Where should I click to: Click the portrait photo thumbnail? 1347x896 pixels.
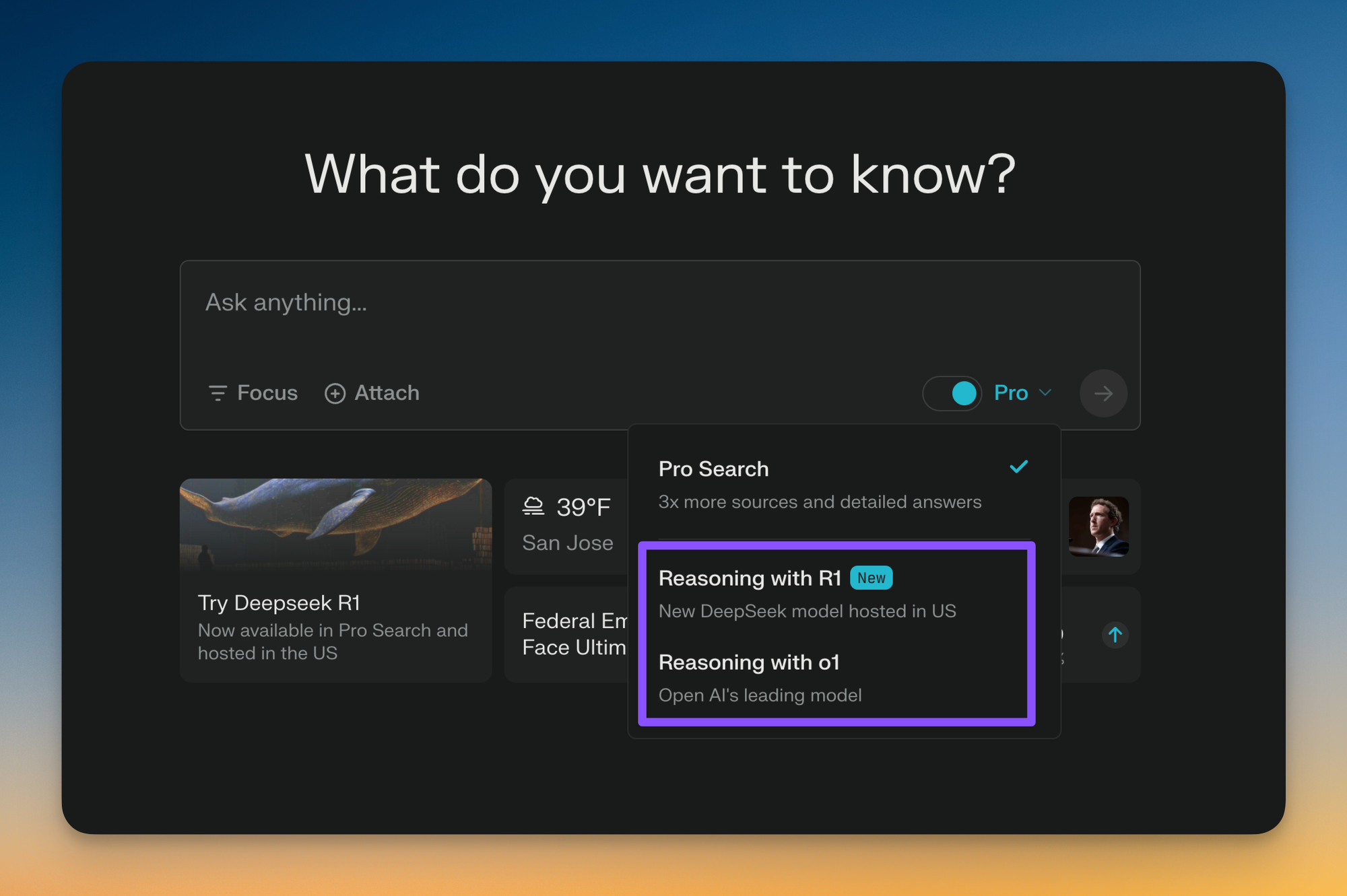1098,526
